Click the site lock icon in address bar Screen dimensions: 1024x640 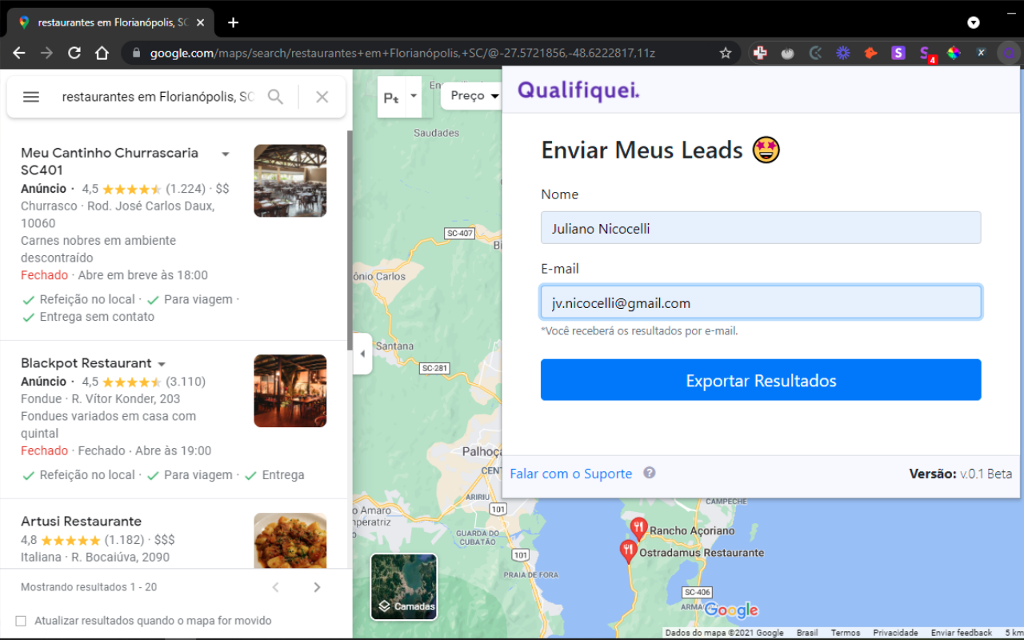(x=136, y=53)
